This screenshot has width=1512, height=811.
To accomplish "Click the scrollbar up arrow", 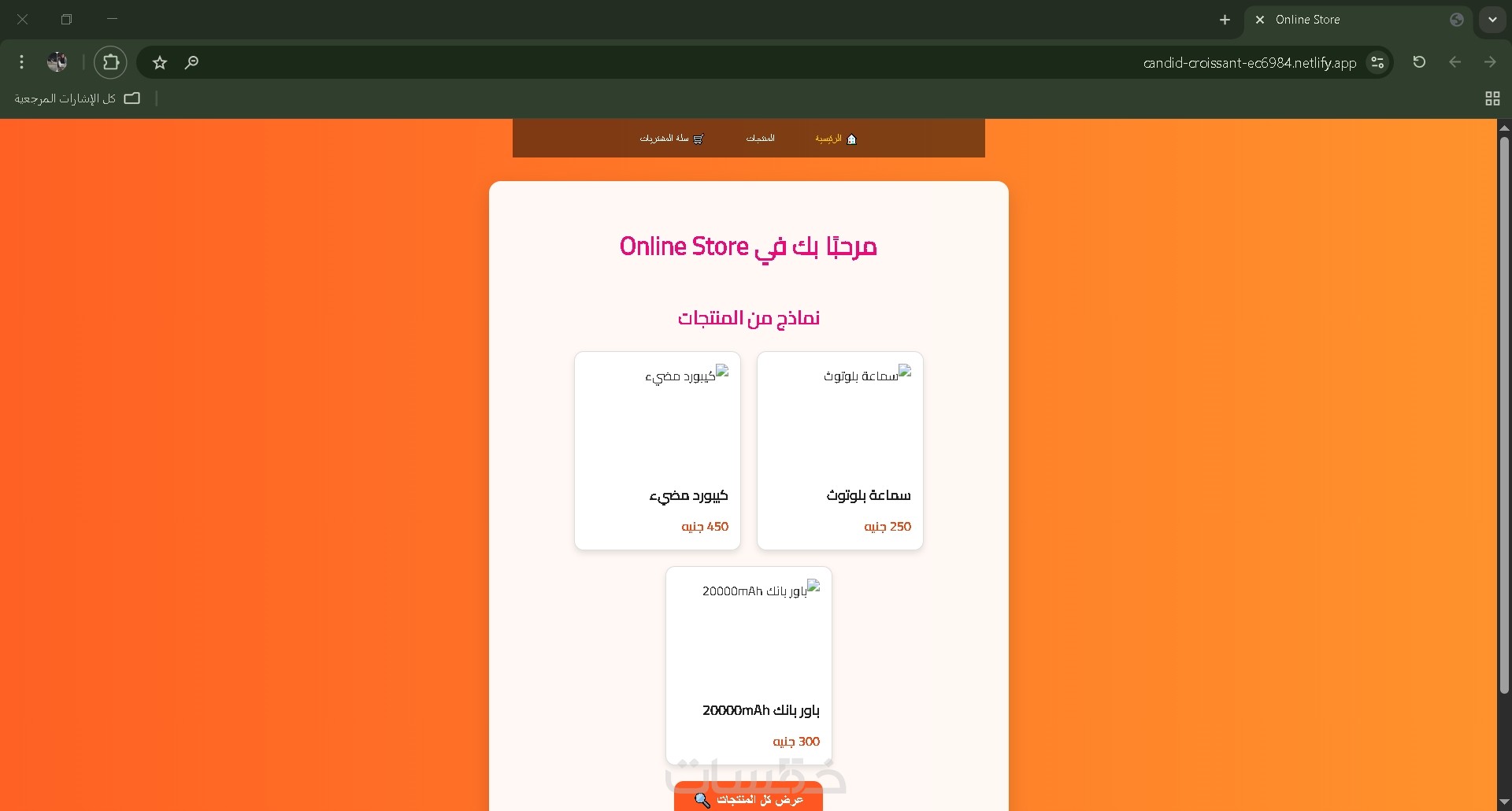I will pos(1504,127).
